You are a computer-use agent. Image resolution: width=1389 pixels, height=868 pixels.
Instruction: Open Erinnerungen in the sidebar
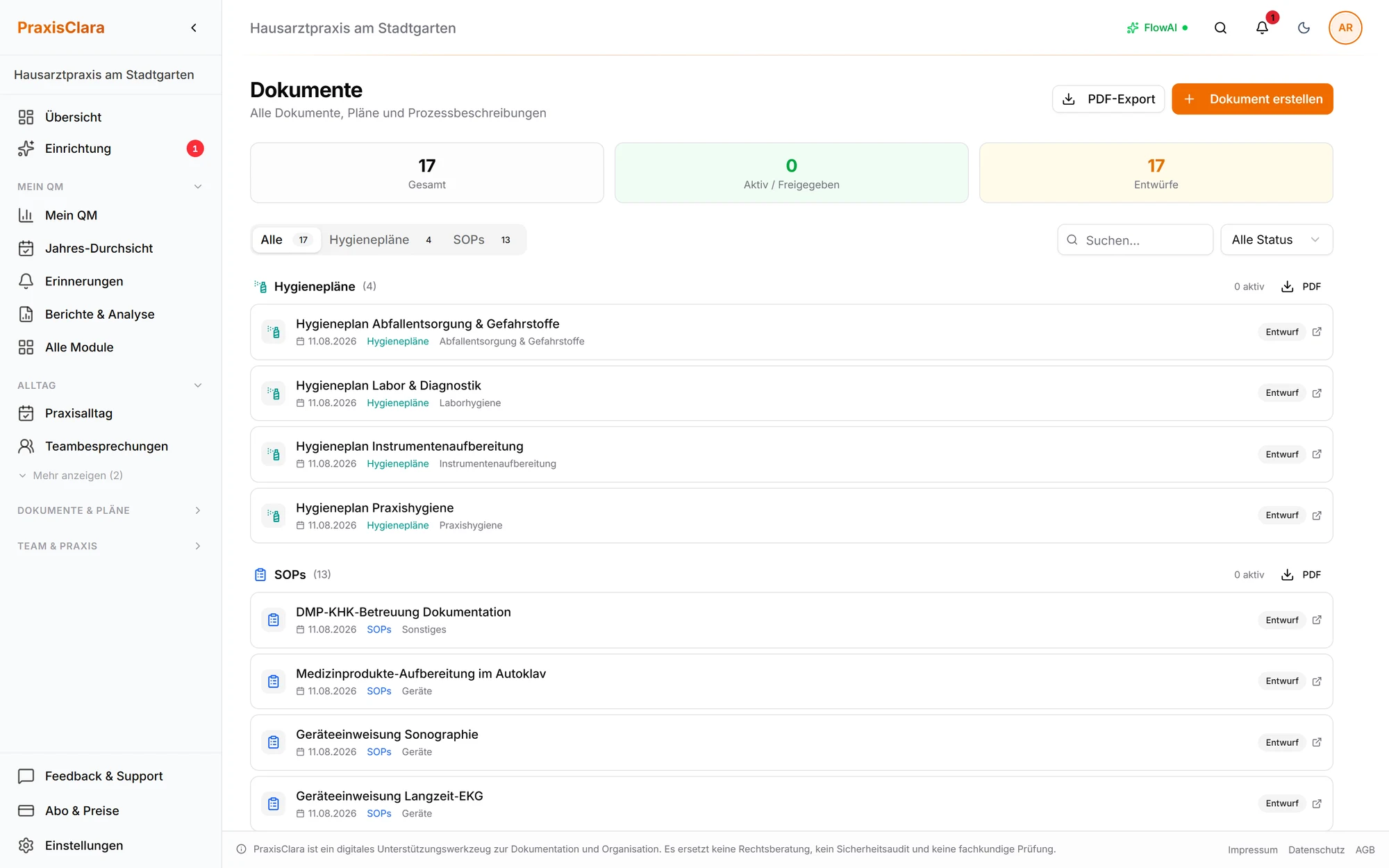point(110,281)
